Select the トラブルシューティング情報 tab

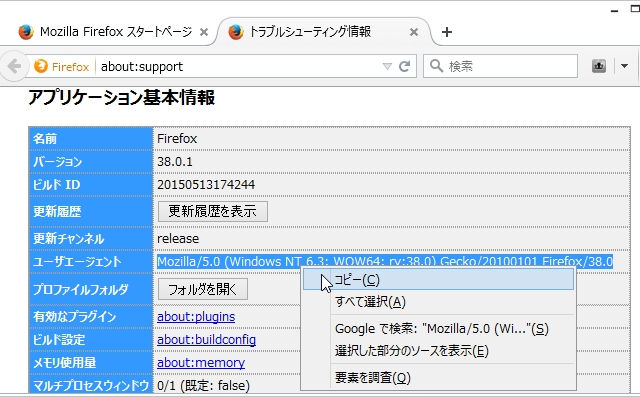pyautogui.click(x=324, y=32)
